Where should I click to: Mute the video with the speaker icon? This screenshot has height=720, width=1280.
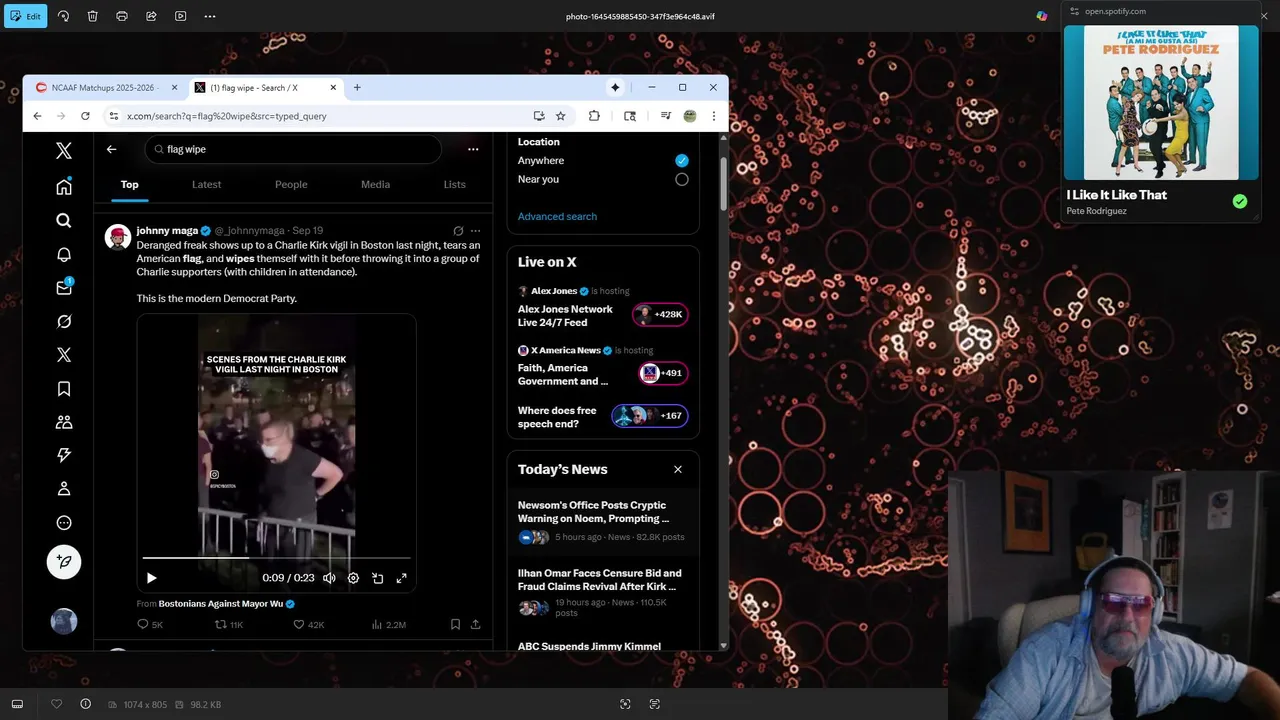[x=329, y=578]
